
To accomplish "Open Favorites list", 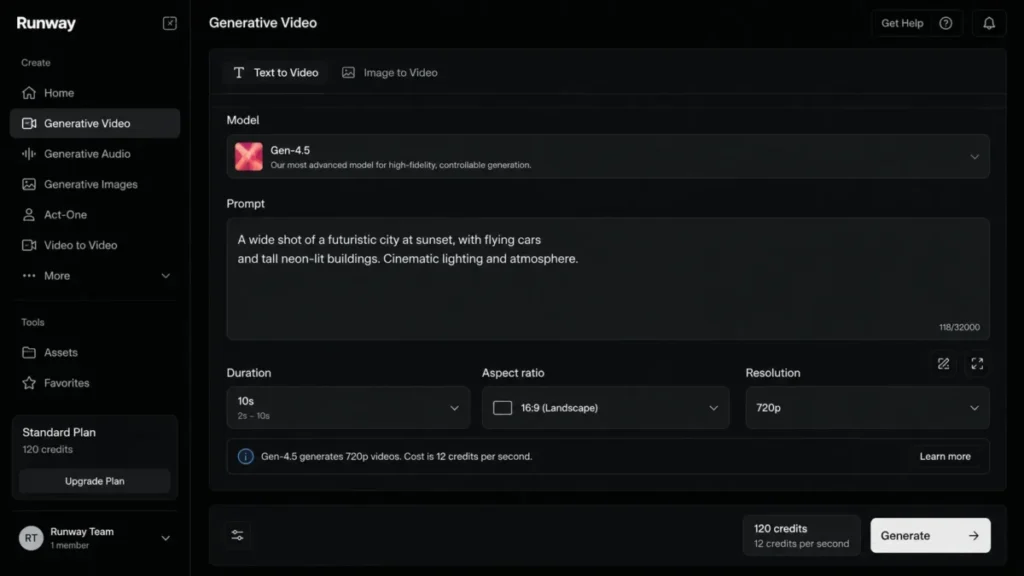I will (95, 383).
